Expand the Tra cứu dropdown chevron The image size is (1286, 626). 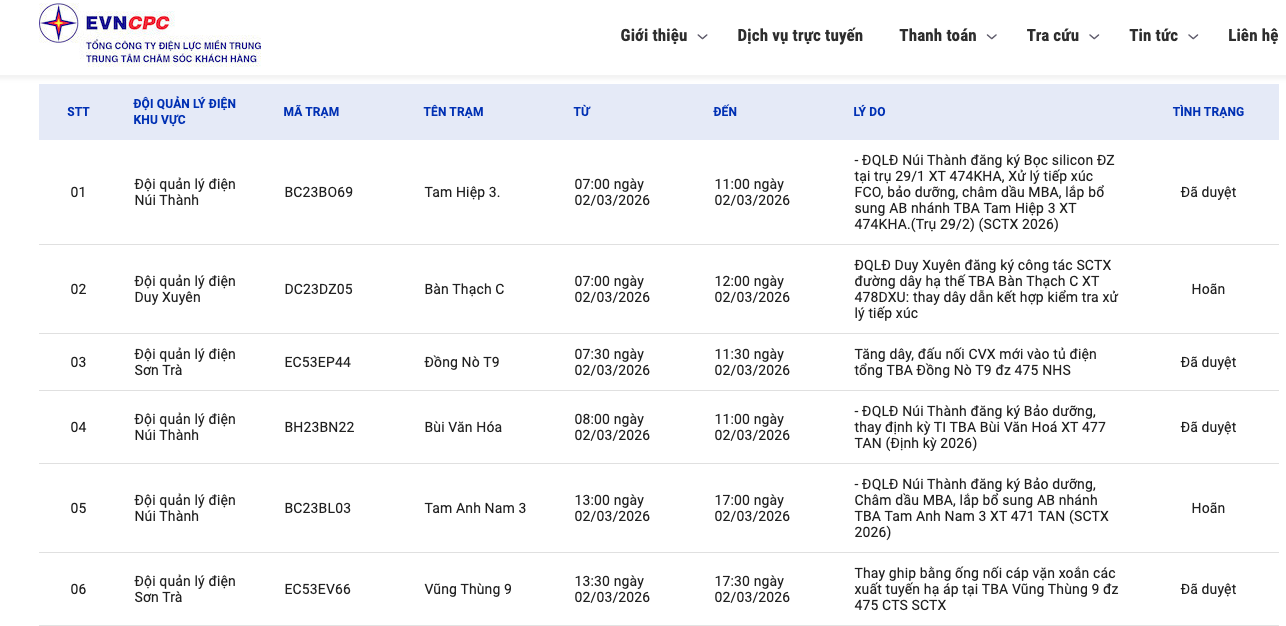tap(1094, 37)
